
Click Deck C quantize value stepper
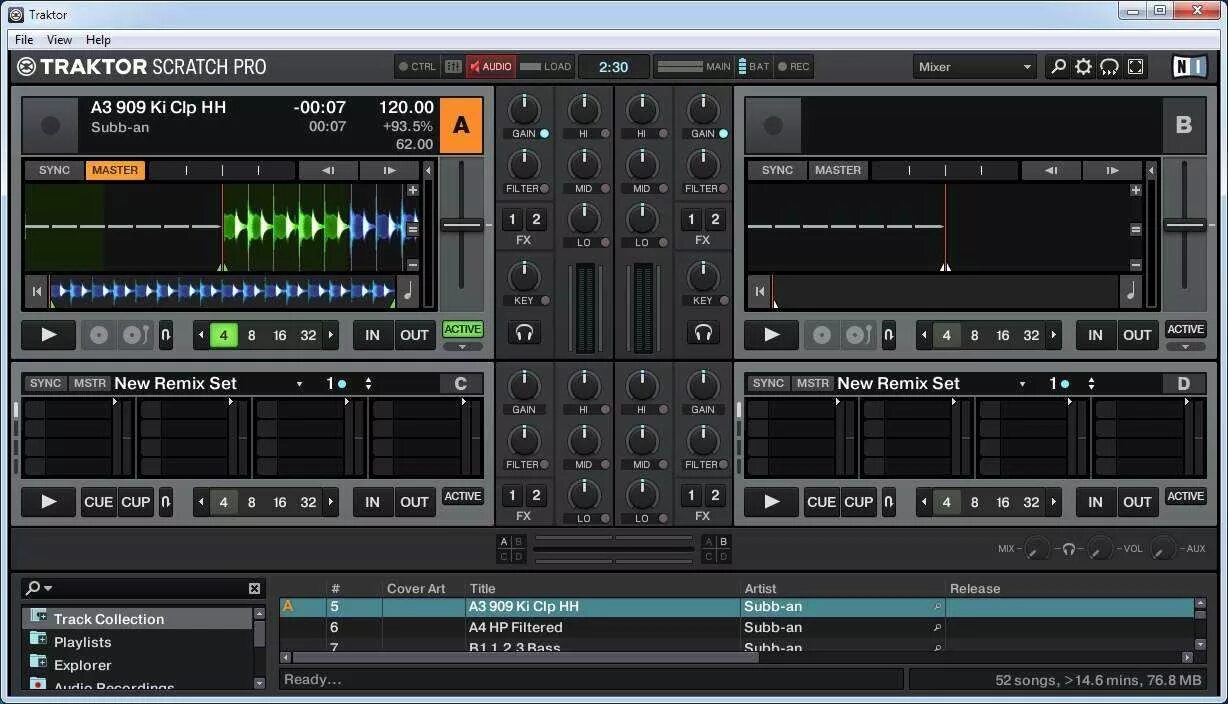pyautogui.click(x=368, y=384)
